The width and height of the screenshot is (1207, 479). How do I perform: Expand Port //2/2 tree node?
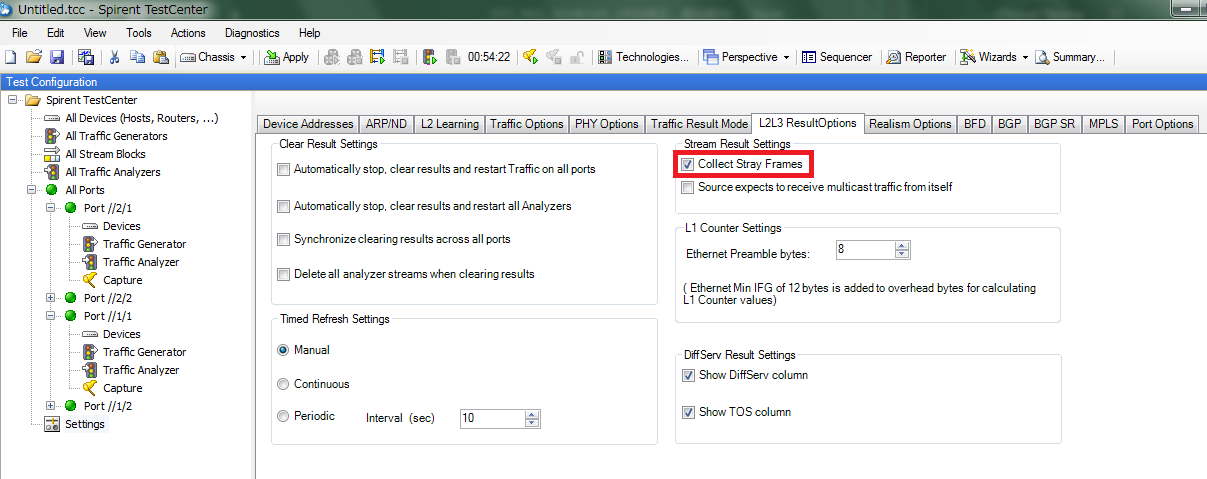51,298
